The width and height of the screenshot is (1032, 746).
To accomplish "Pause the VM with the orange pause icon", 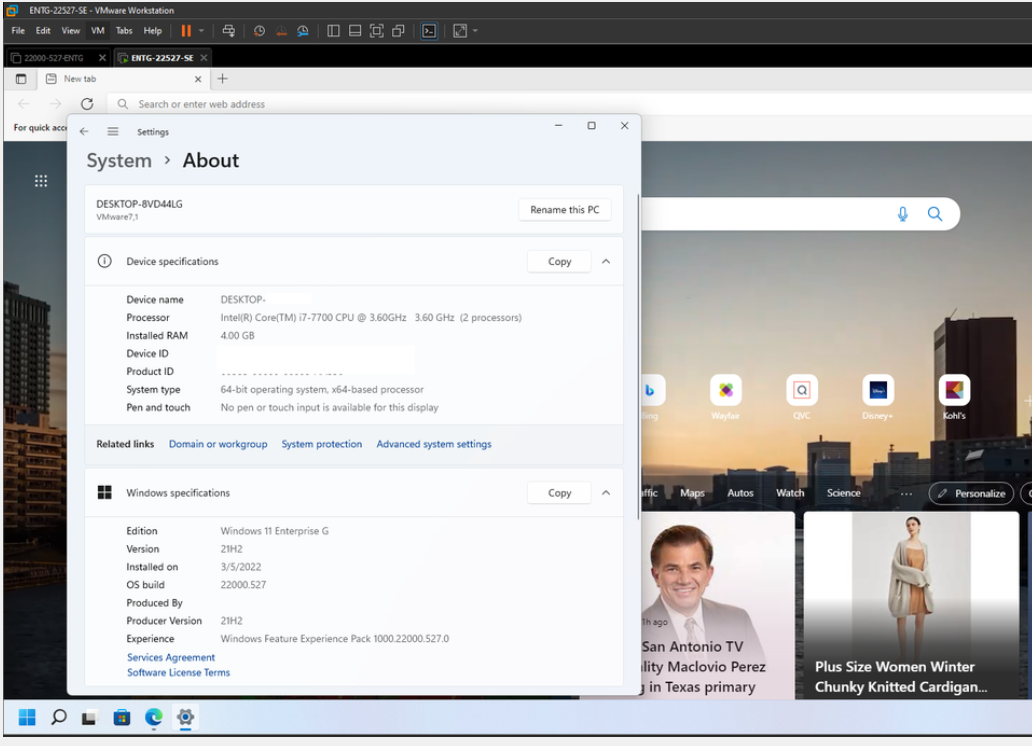I will point(186,31).
